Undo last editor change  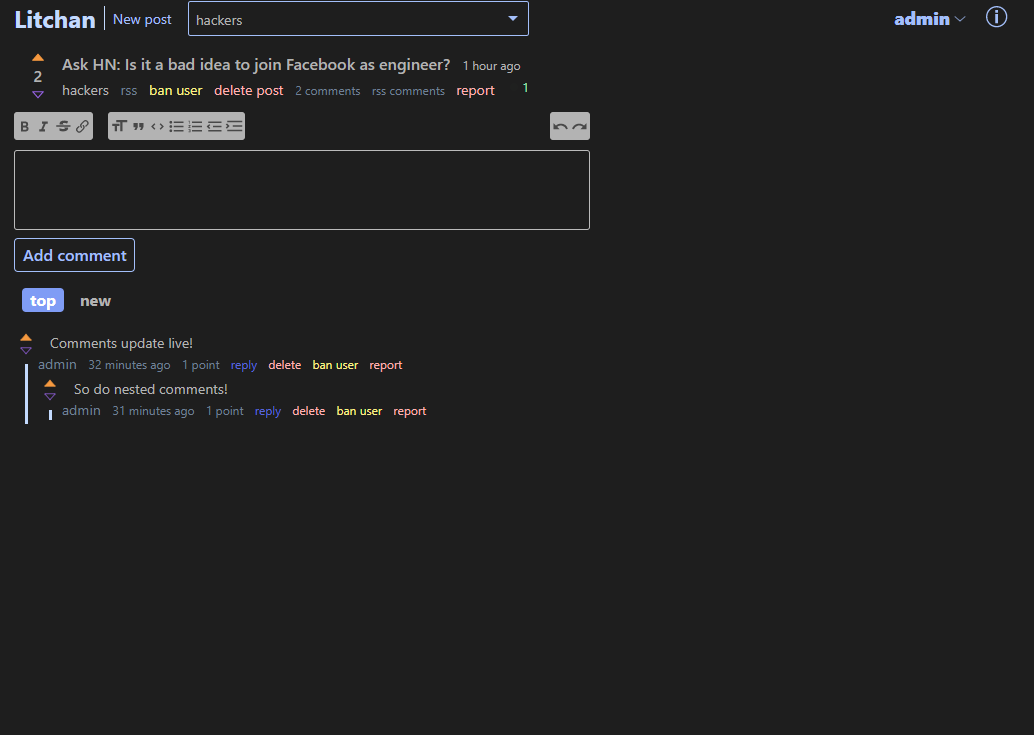pyautogui.click(x=560, y=127)
